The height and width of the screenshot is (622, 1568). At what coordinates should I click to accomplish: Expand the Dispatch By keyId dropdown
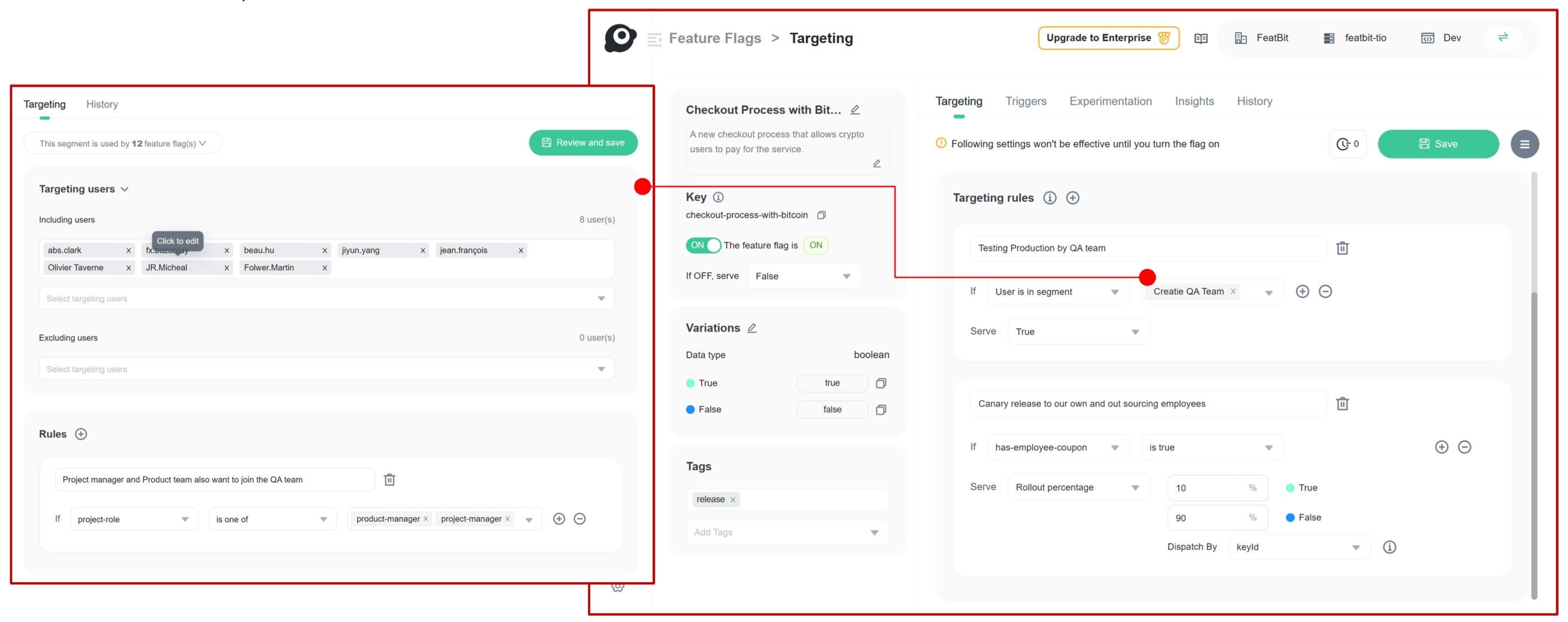tap(1298, 547)
